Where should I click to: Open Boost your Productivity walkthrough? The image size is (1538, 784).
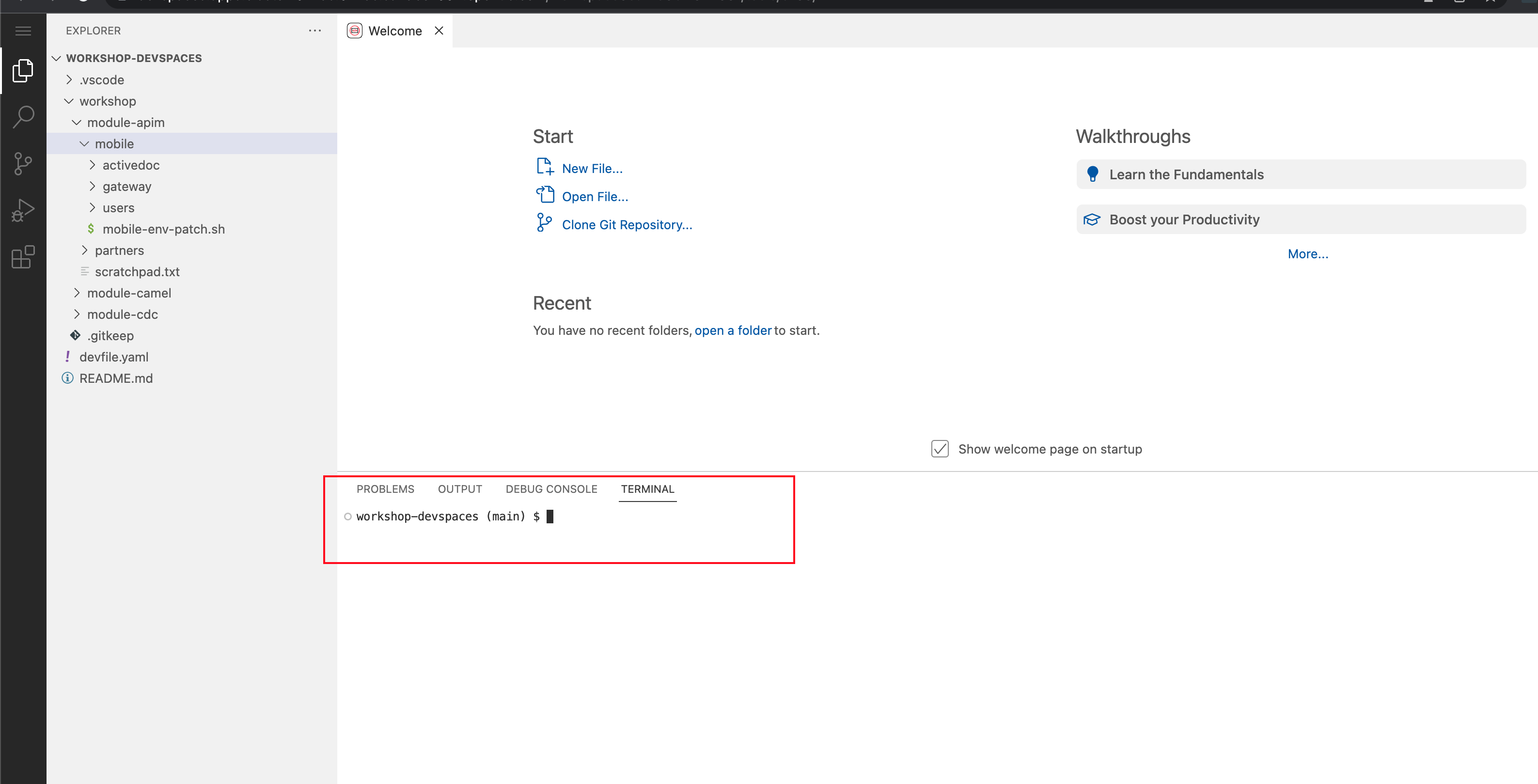tap(1301, 219)
